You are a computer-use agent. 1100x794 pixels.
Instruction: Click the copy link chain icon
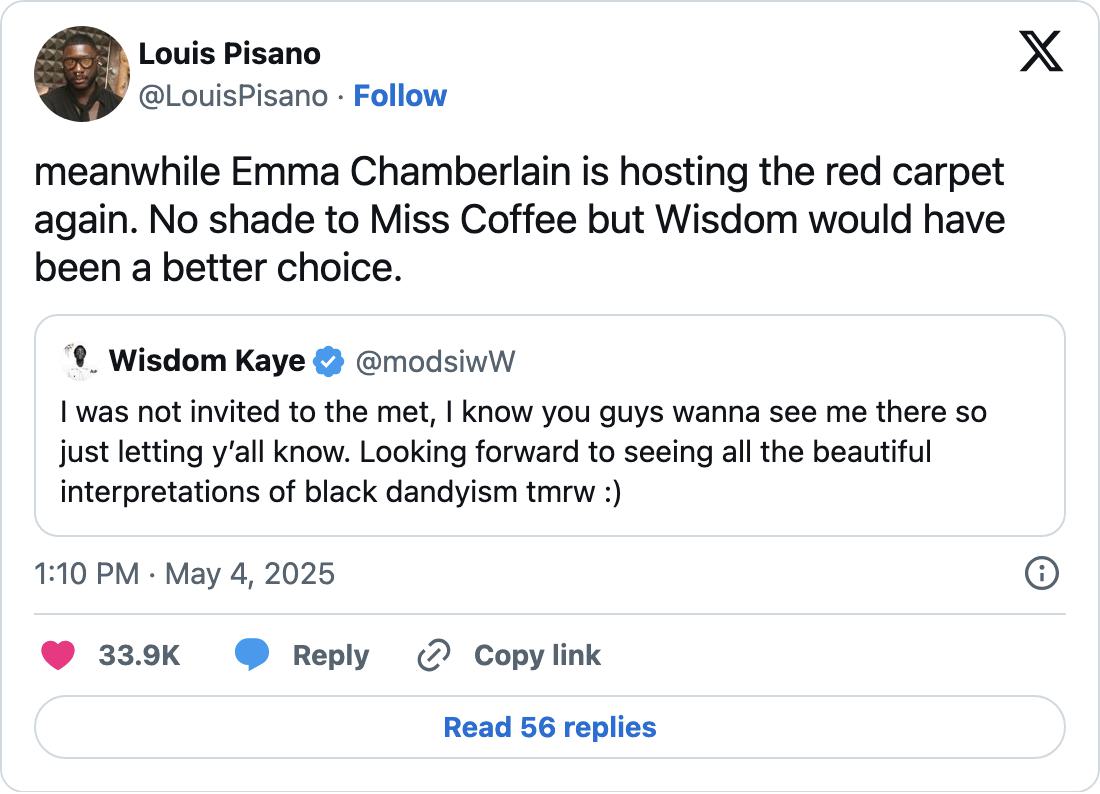pyautogui.click(x=432, y=655)
